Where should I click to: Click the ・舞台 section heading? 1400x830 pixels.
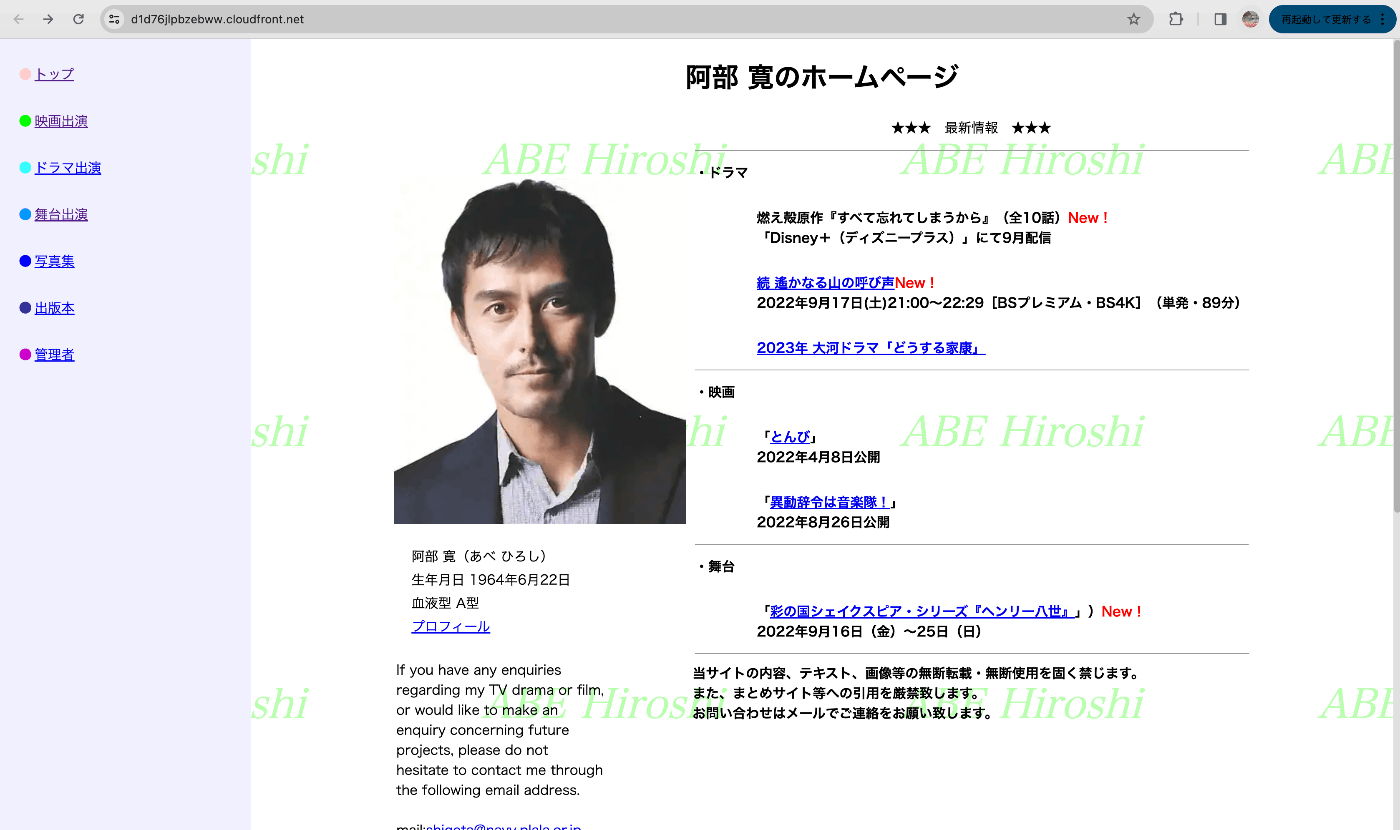(x=715, y=567)
